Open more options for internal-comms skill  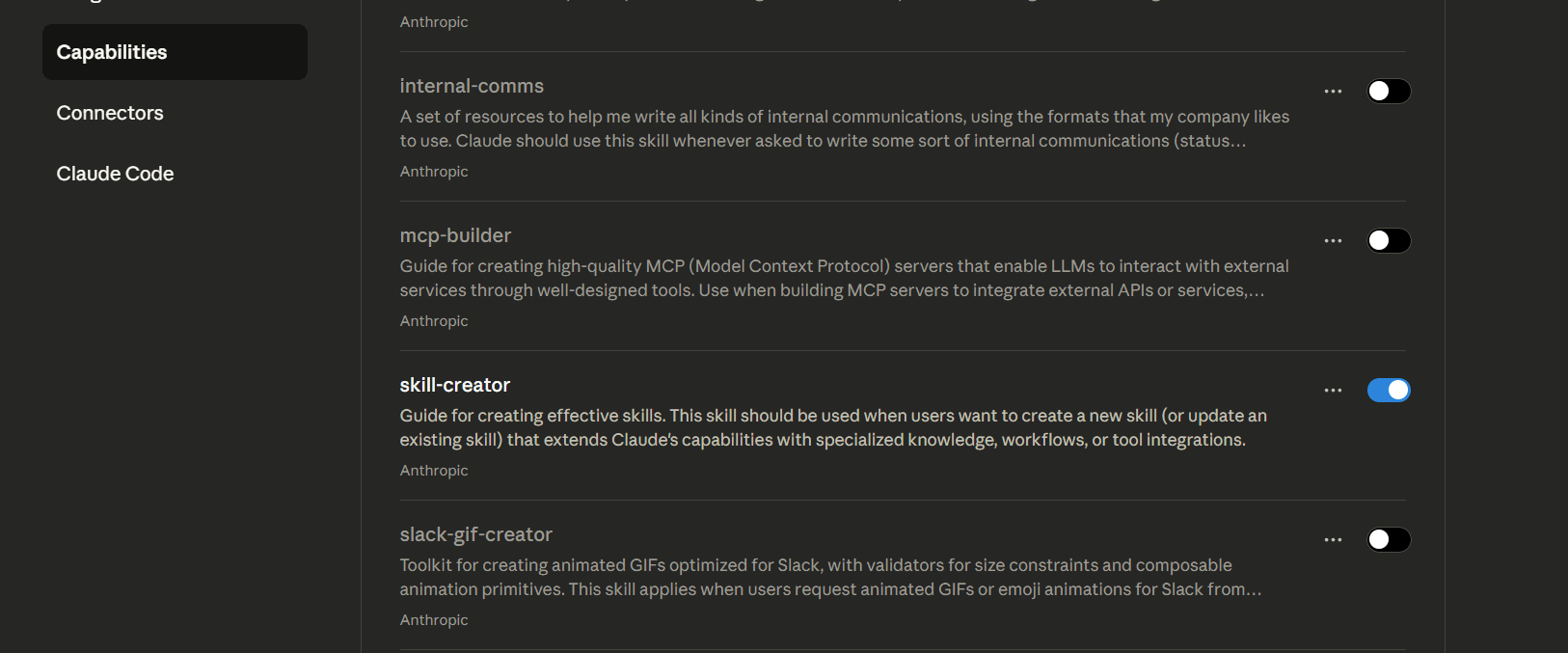1333,92
